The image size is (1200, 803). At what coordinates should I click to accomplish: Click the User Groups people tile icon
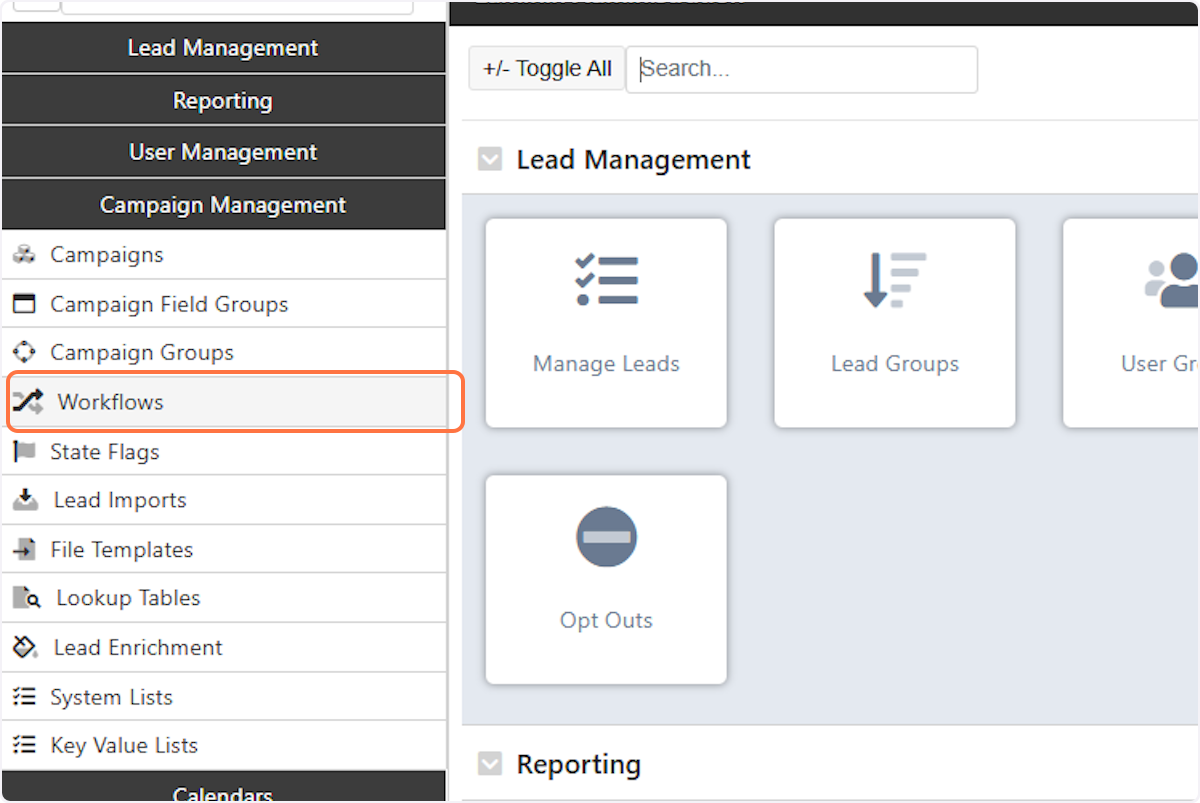click(1173, 280)
